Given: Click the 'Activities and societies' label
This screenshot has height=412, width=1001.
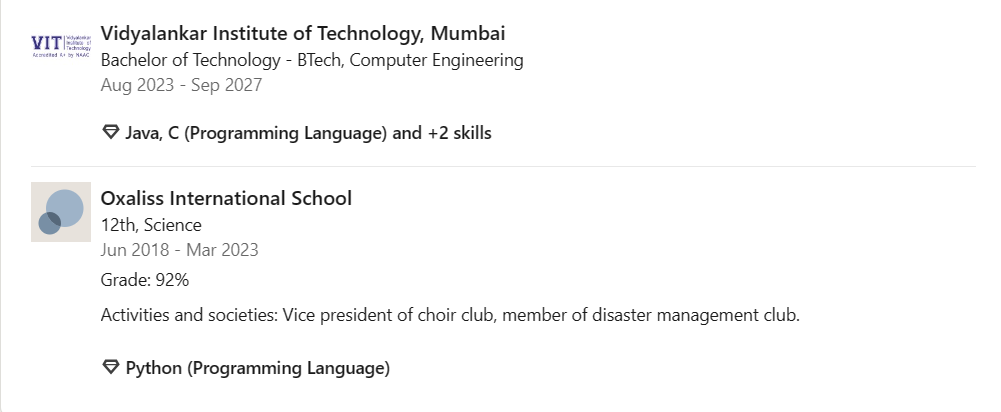Looking at the screenshot, I should [x=190, y=315].
